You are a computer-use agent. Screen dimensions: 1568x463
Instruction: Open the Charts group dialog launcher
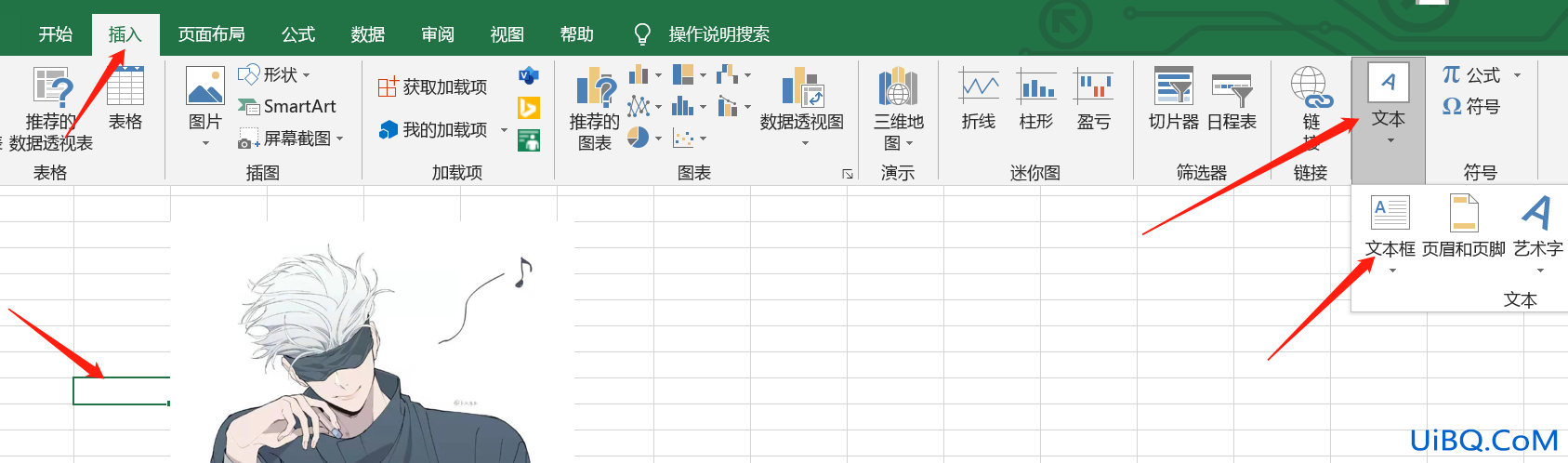(x=848, y=174)
